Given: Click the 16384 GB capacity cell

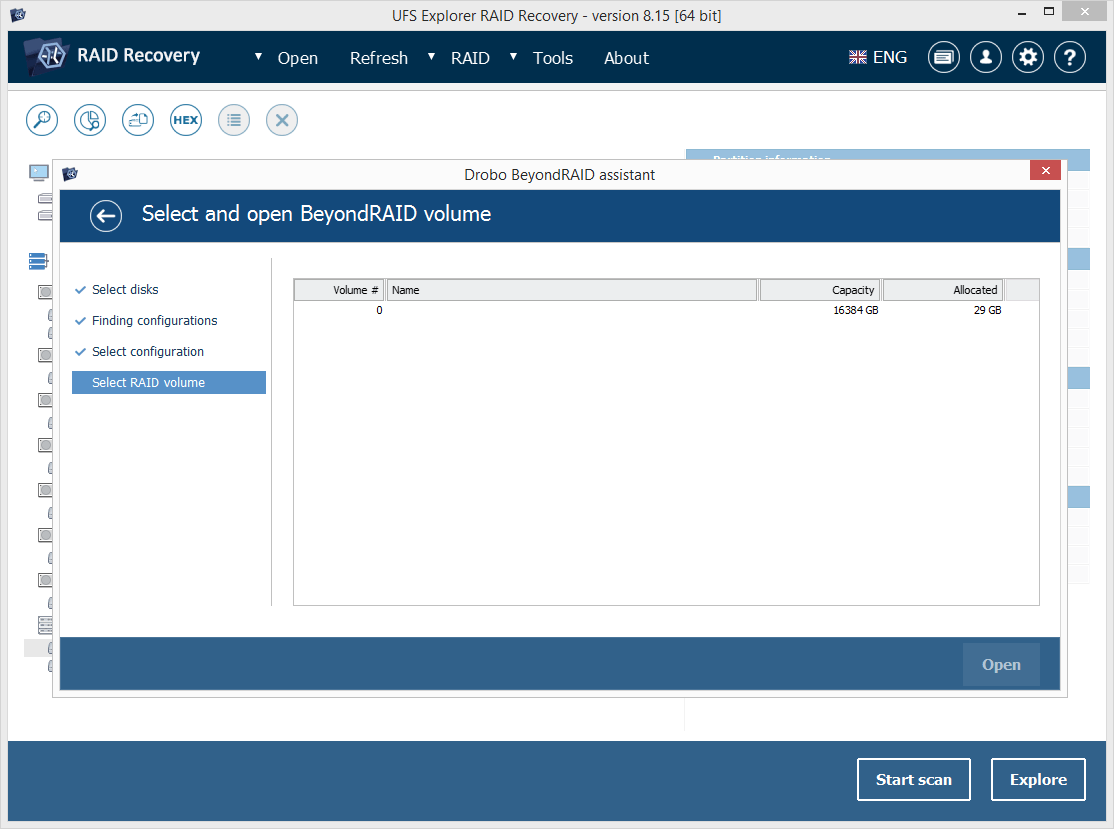Looking at the screenshot, I should tap(855, 310).
